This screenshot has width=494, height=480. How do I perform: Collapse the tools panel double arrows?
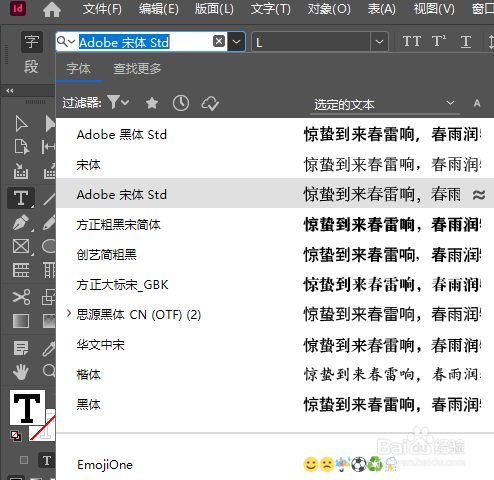tap(10, 91)
